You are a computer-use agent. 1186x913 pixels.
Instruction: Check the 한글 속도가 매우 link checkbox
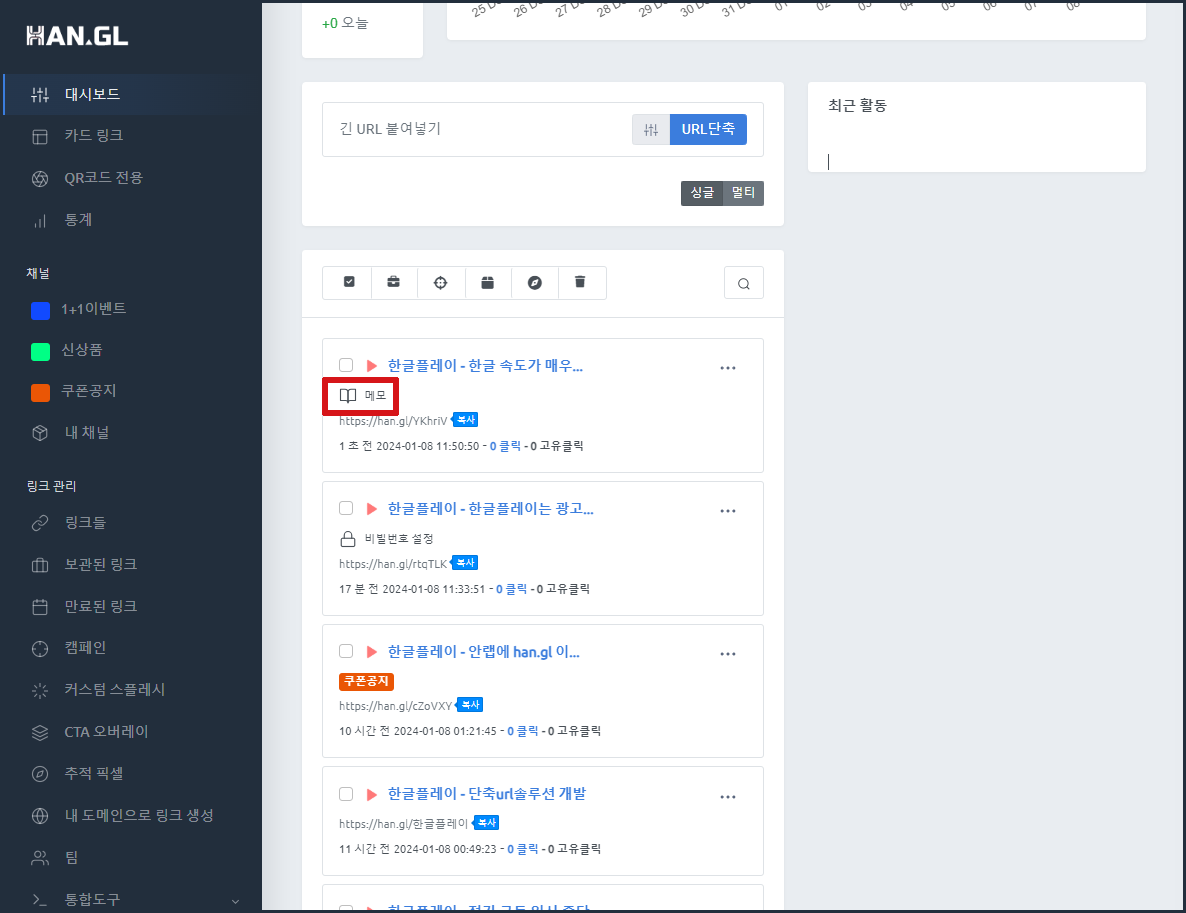346,365
